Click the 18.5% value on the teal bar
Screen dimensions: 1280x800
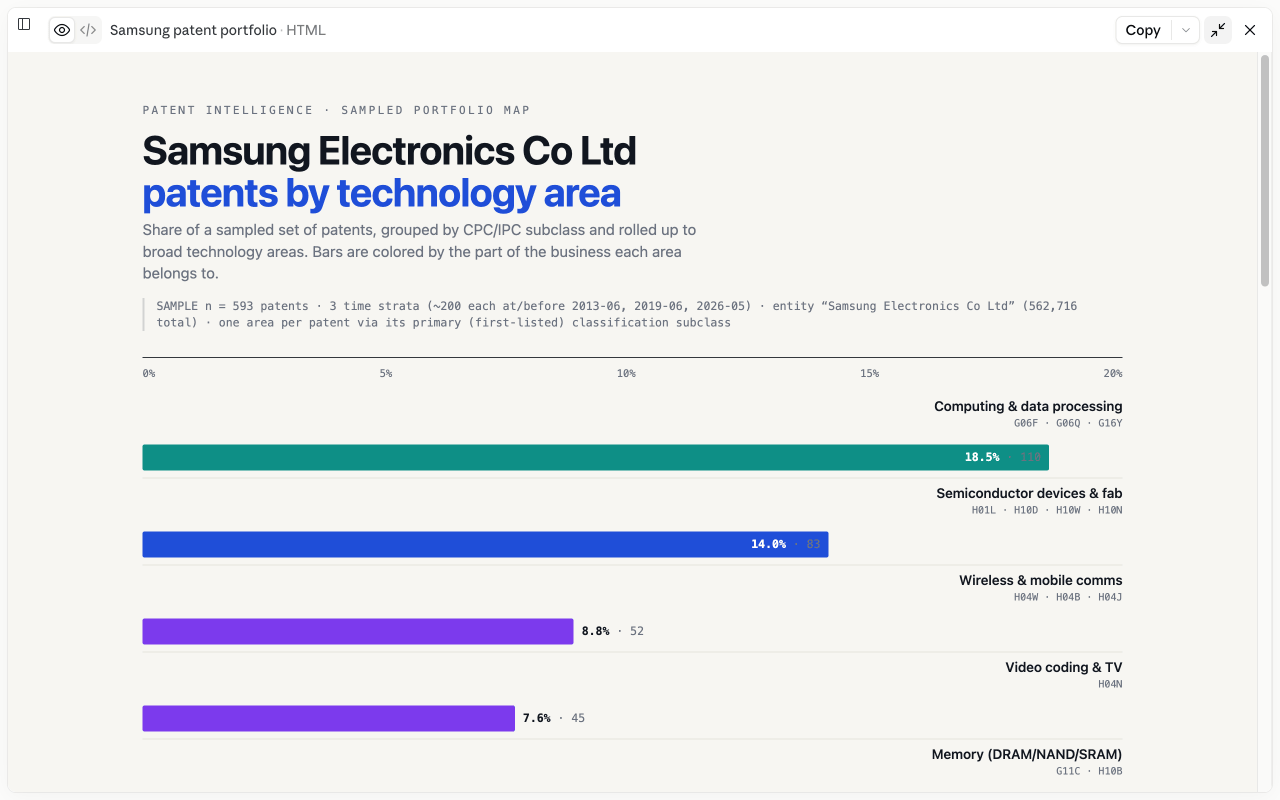click(x=982, y=457)
